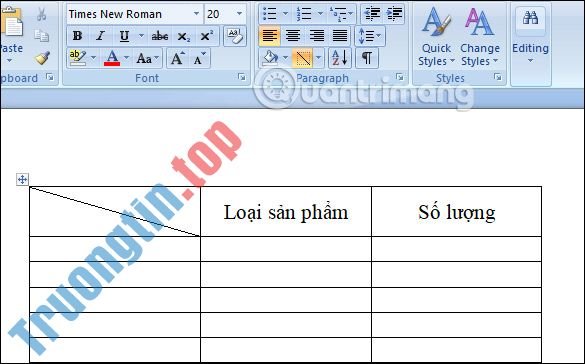The height and width of the screenshot is (364, 585).
Task: Open font color dropdown arrow
Action: coord(126,58)
